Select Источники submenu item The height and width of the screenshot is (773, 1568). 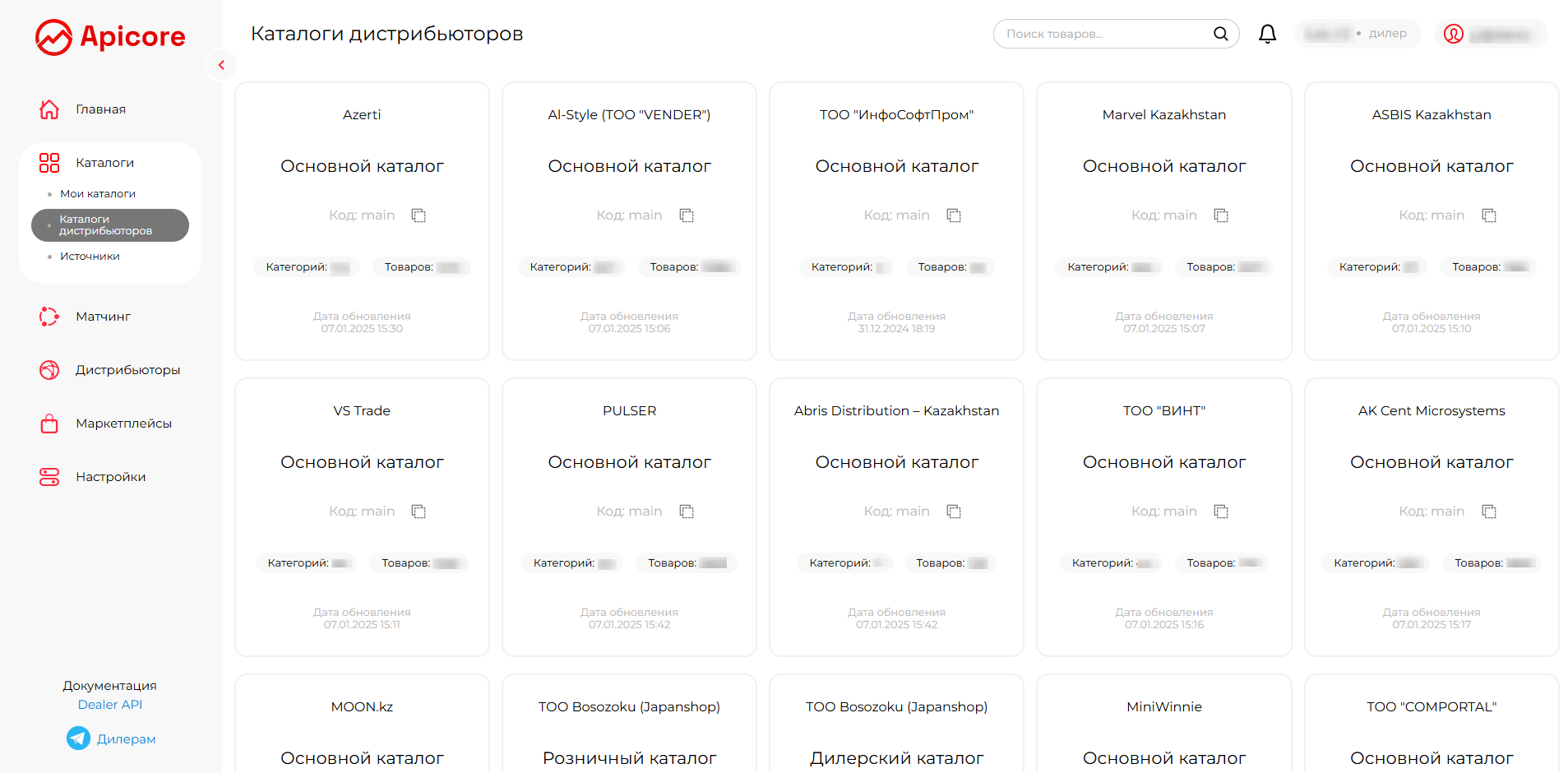click(x=90, y=257)
